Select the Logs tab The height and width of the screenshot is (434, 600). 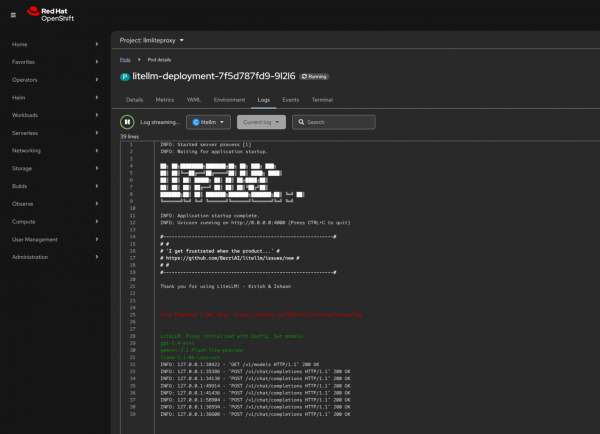pos(264,100)
